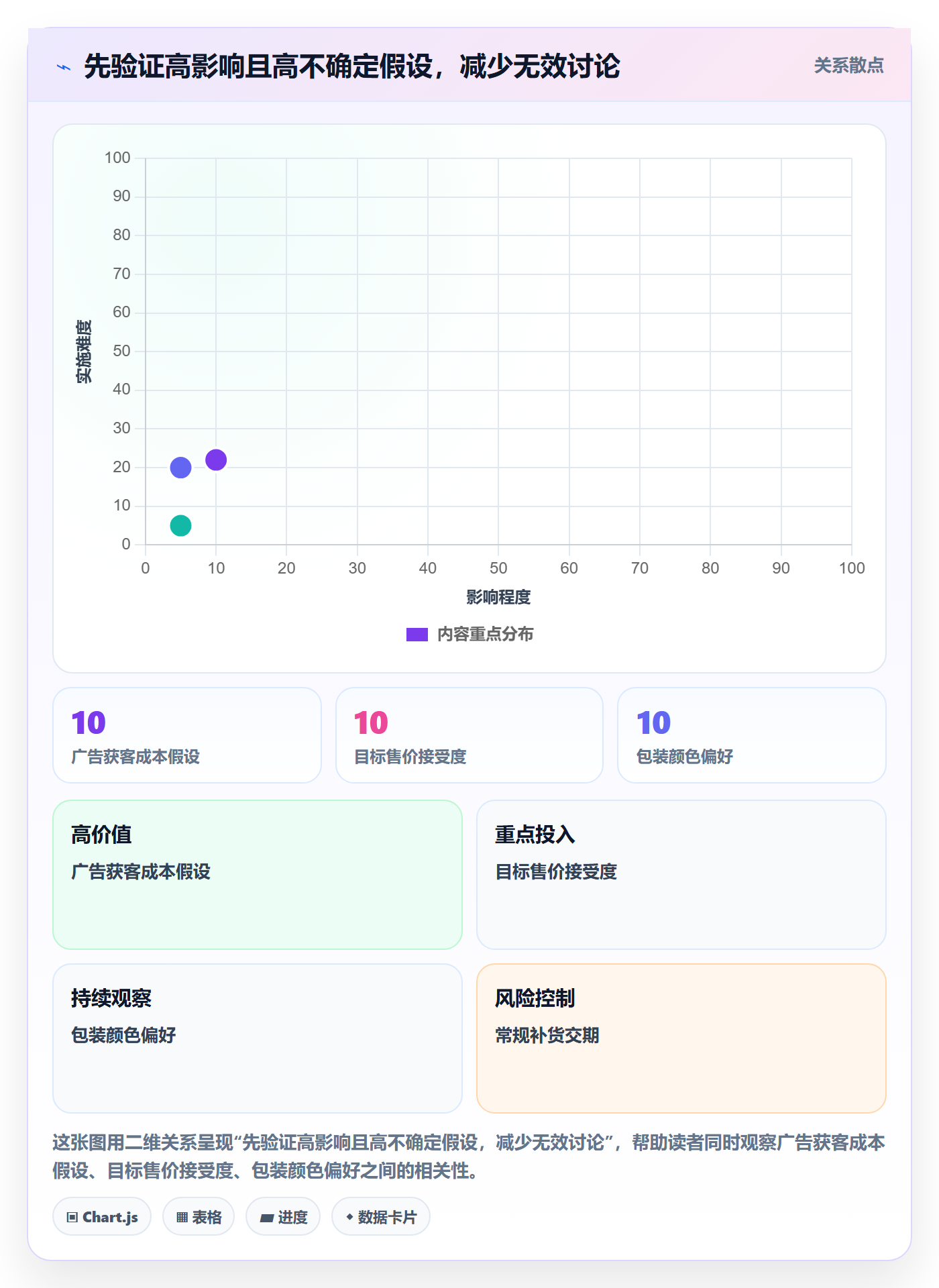Click 目标售价接受度 under the 重点投入 heading
Viewport: 939px width, 1288px height.
coord(556,871)
